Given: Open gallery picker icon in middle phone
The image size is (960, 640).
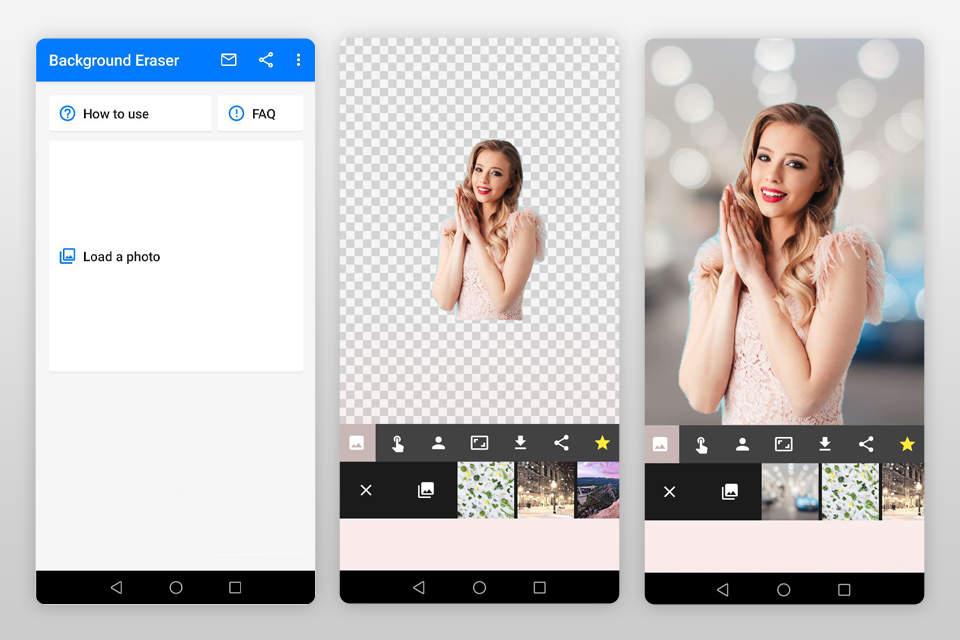Looking at the screenshot, I should point(426,490).
